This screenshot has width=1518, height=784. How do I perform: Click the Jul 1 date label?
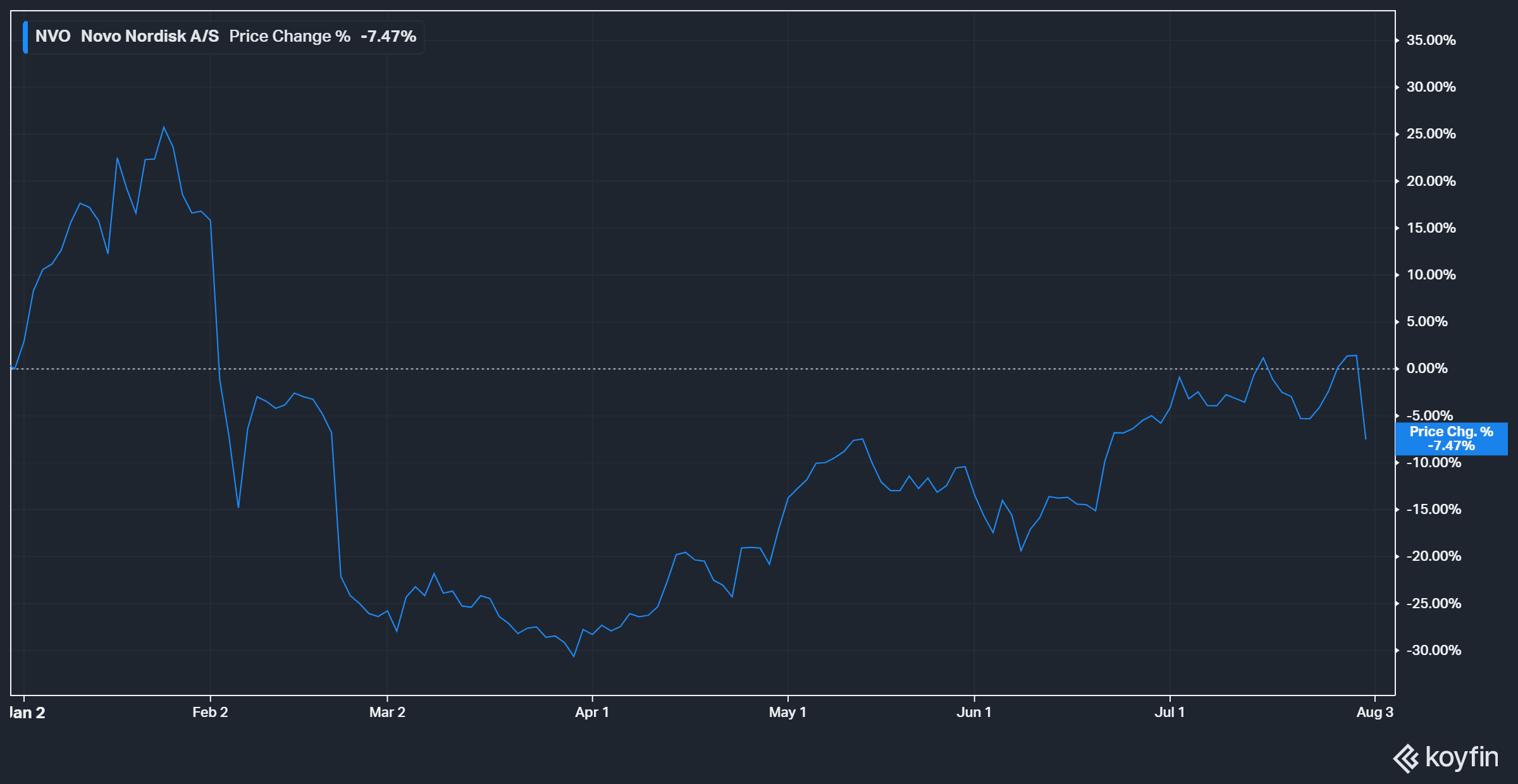pyautogui.click(x=1169, y=713)
